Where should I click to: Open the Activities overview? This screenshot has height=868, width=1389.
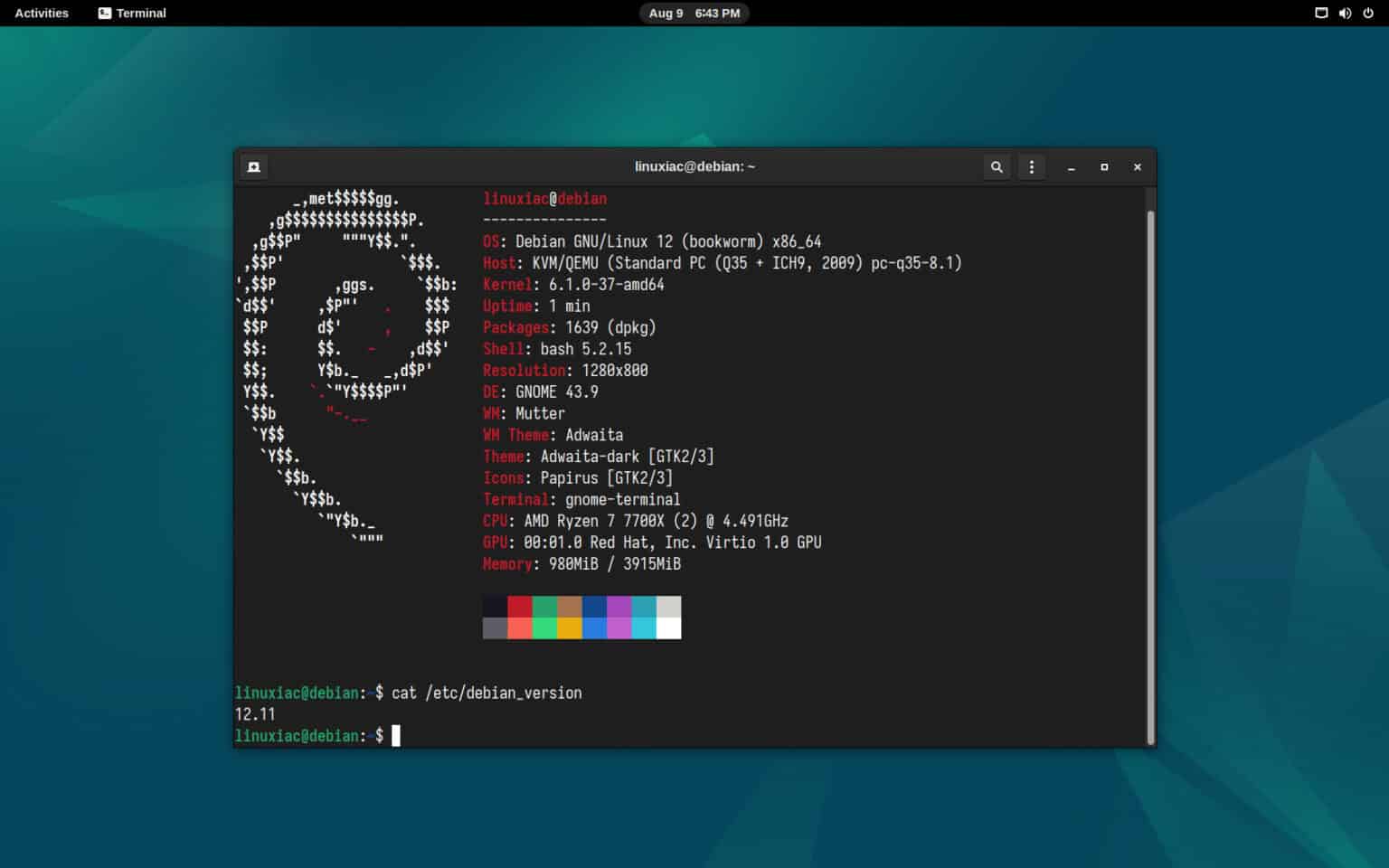coord(42,13)
